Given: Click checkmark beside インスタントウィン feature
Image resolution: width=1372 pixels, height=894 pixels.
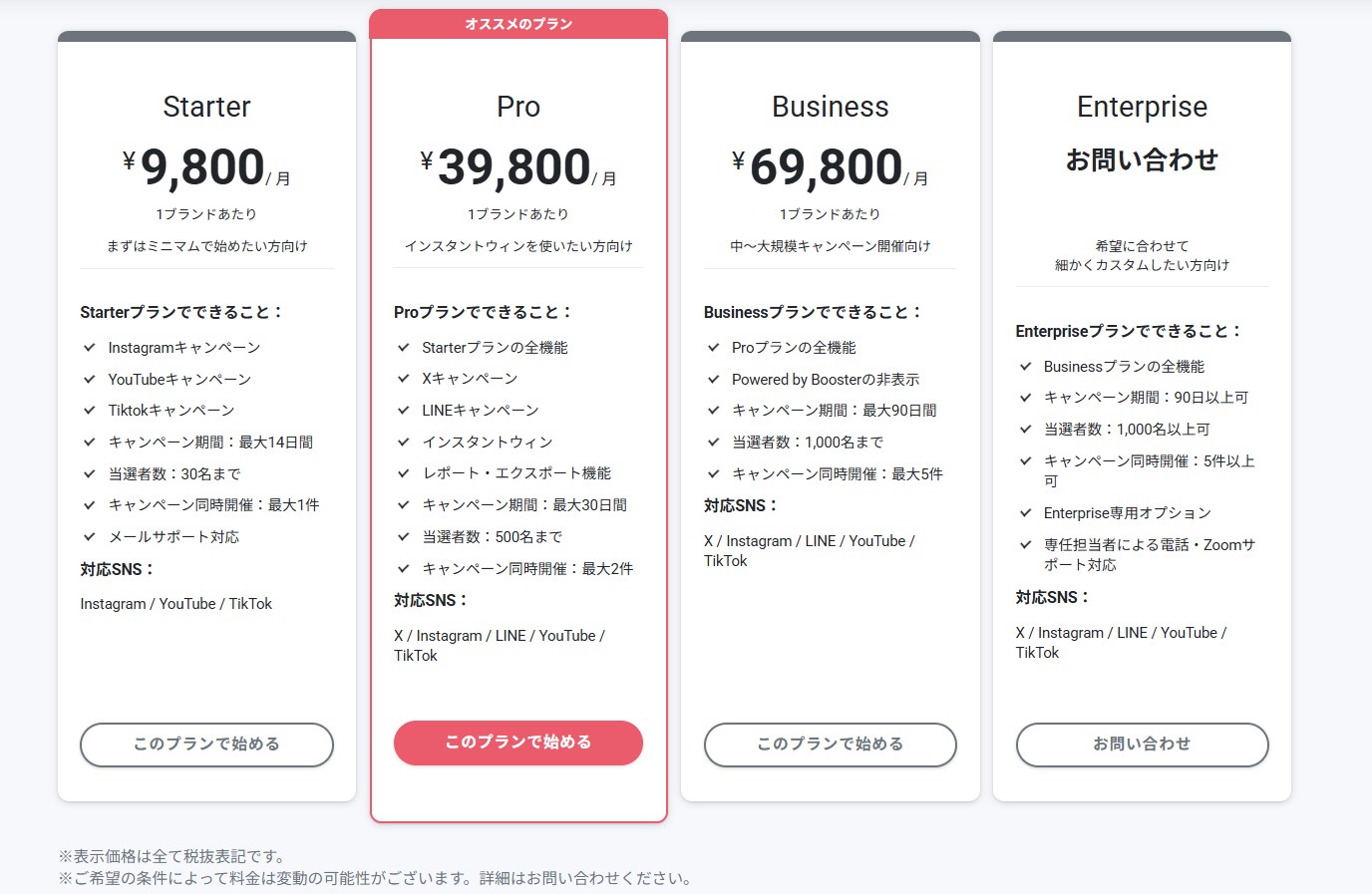Looking at the screenshot, I should tap(404, 443).
